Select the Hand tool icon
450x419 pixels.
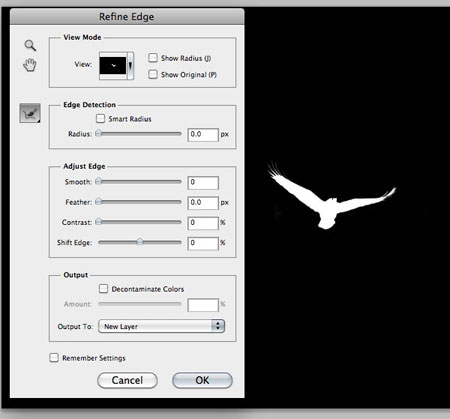coord(30,65)
